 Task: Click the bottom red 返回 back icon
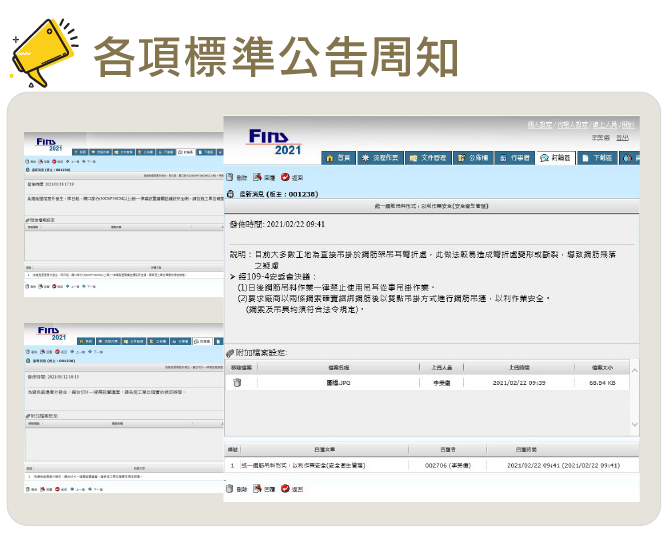coord(291,489)
